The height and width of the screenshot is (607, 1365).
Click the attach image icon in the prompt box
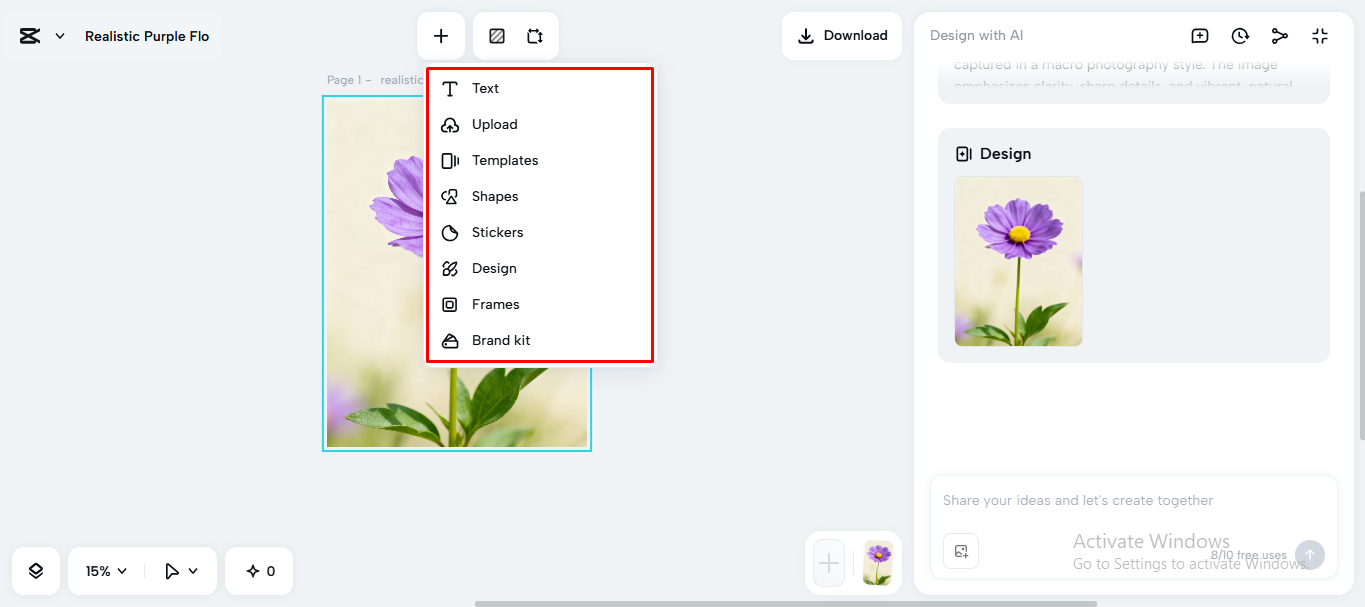(x=960, y=551)
